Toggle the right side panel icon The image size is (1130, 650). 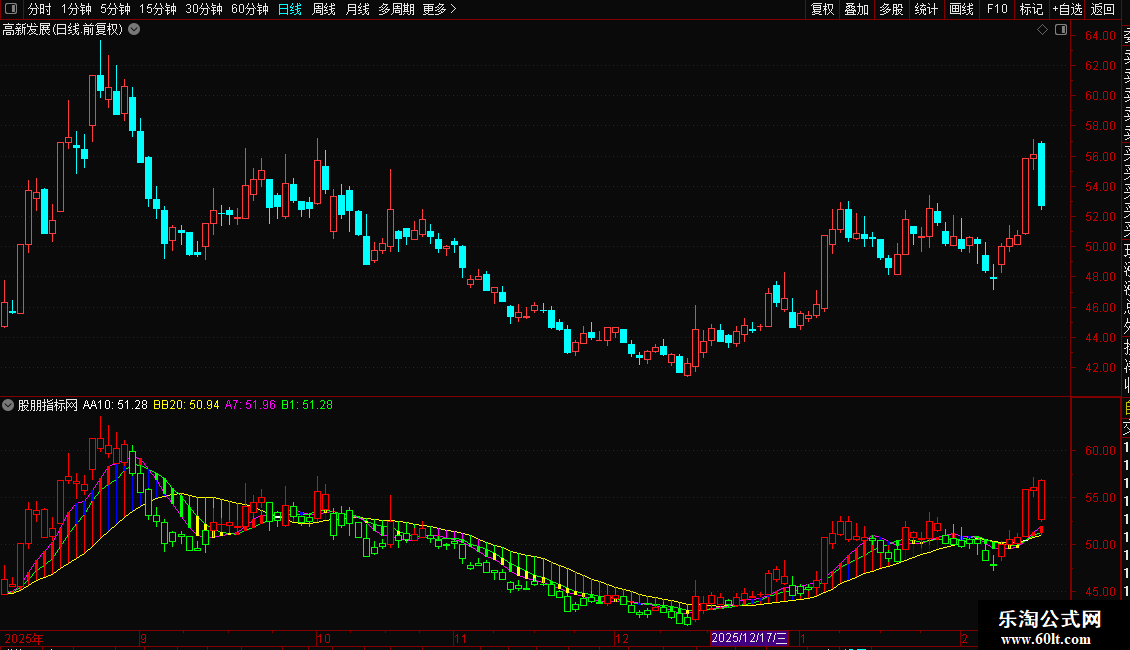(1061, 30)
